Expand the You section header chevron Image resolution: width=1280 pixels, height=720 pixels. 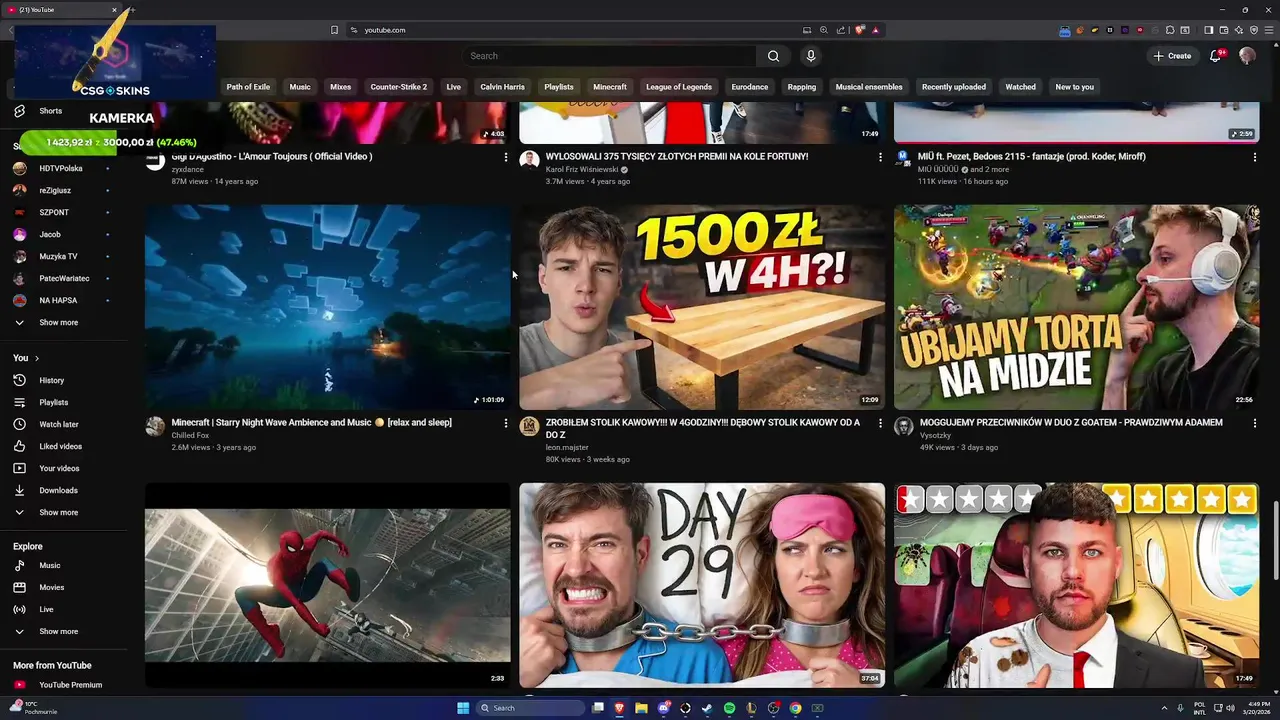37,358
